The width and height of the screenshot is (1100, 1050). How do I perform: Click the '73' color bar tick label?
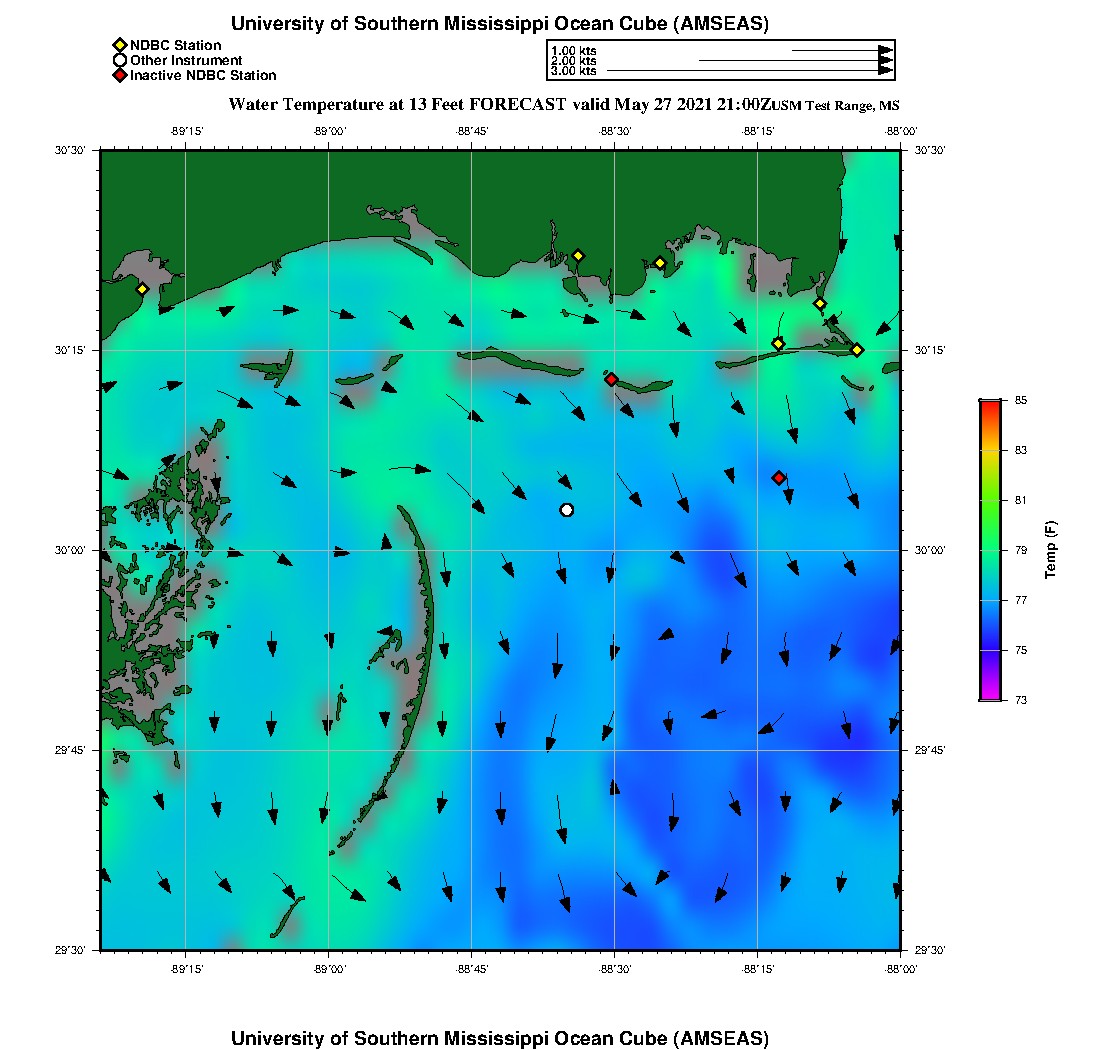[x=1021, y=700]
